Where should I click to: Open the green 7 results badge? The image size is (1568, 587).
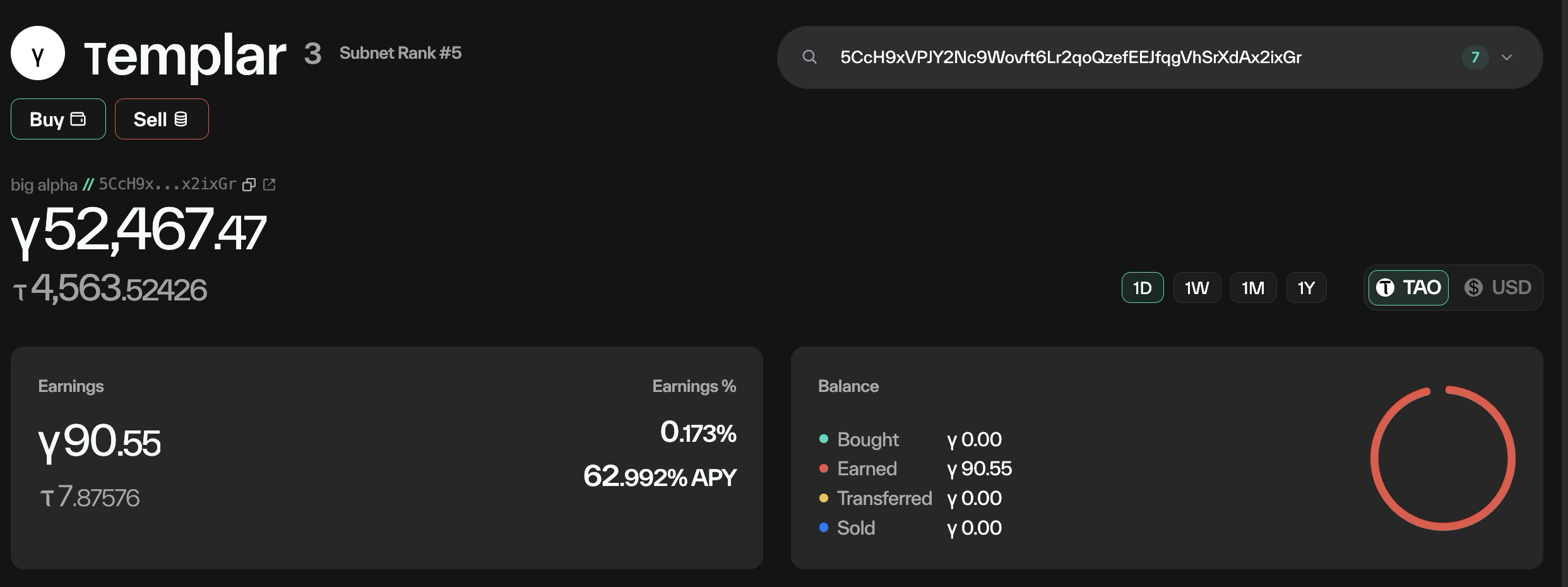click(x=1475, y=57)
